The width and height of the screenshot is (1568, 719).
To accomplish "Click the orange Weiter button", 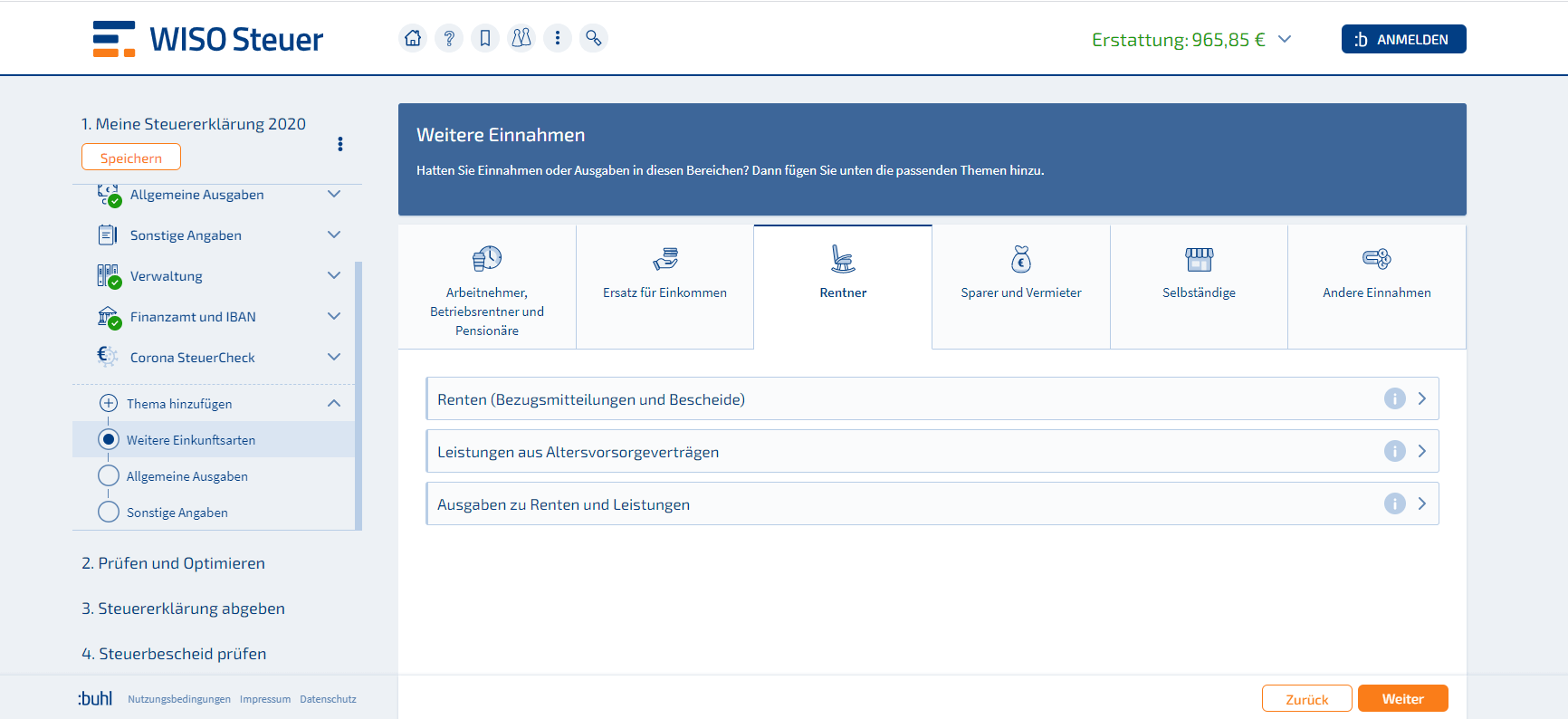I will coord(1402,698).
